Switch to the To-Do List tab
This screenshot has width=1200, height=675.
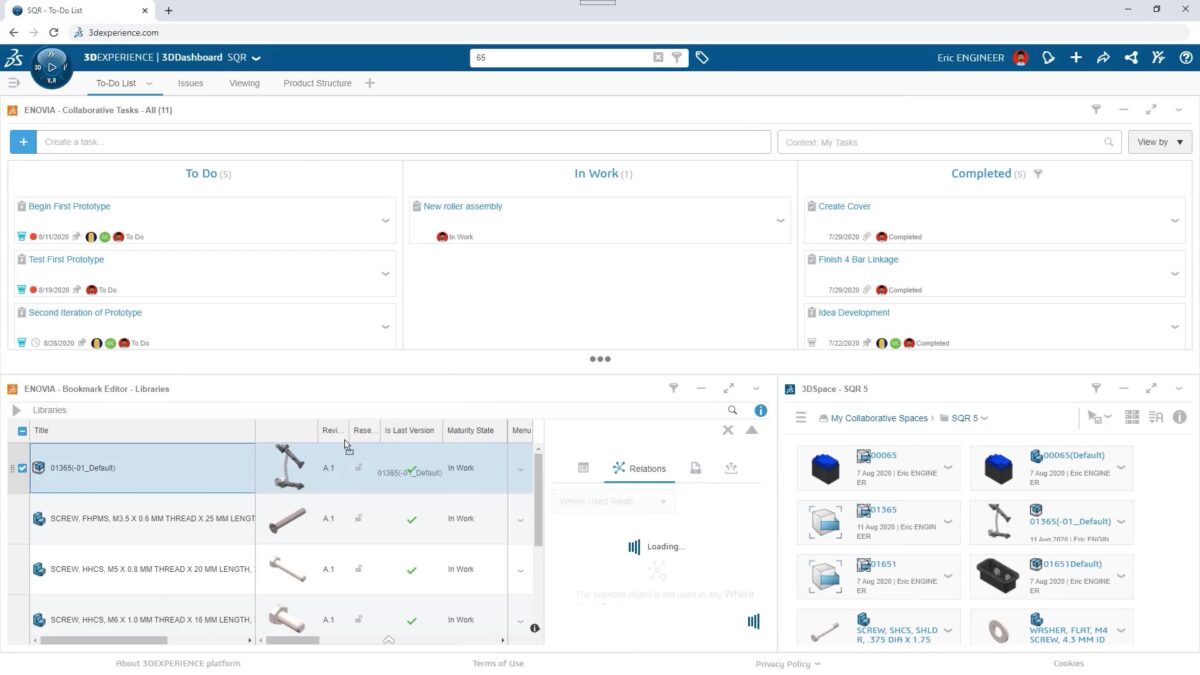116,83
